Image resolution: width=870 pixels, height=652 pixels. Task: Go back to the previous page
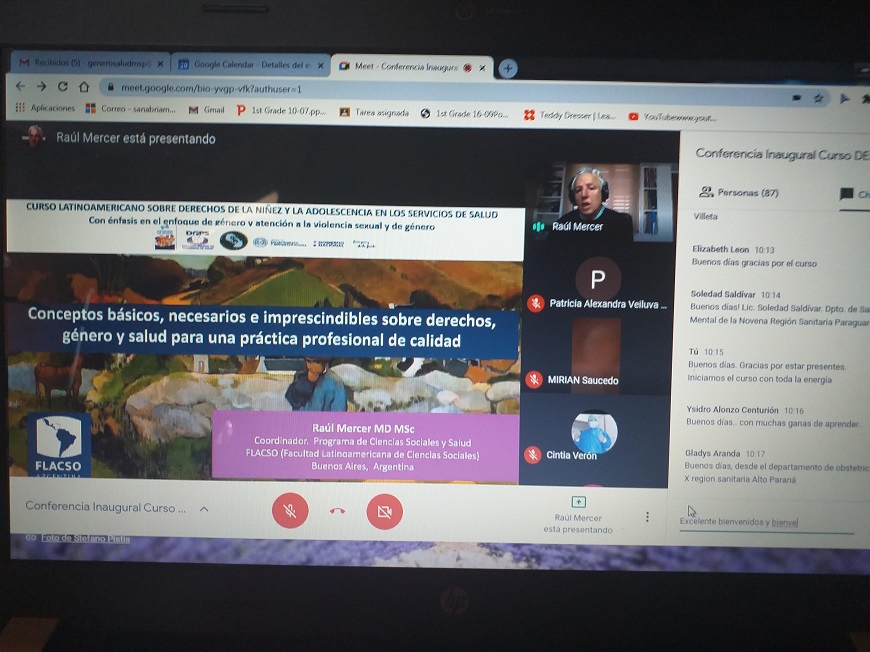(x=21, y=86)
